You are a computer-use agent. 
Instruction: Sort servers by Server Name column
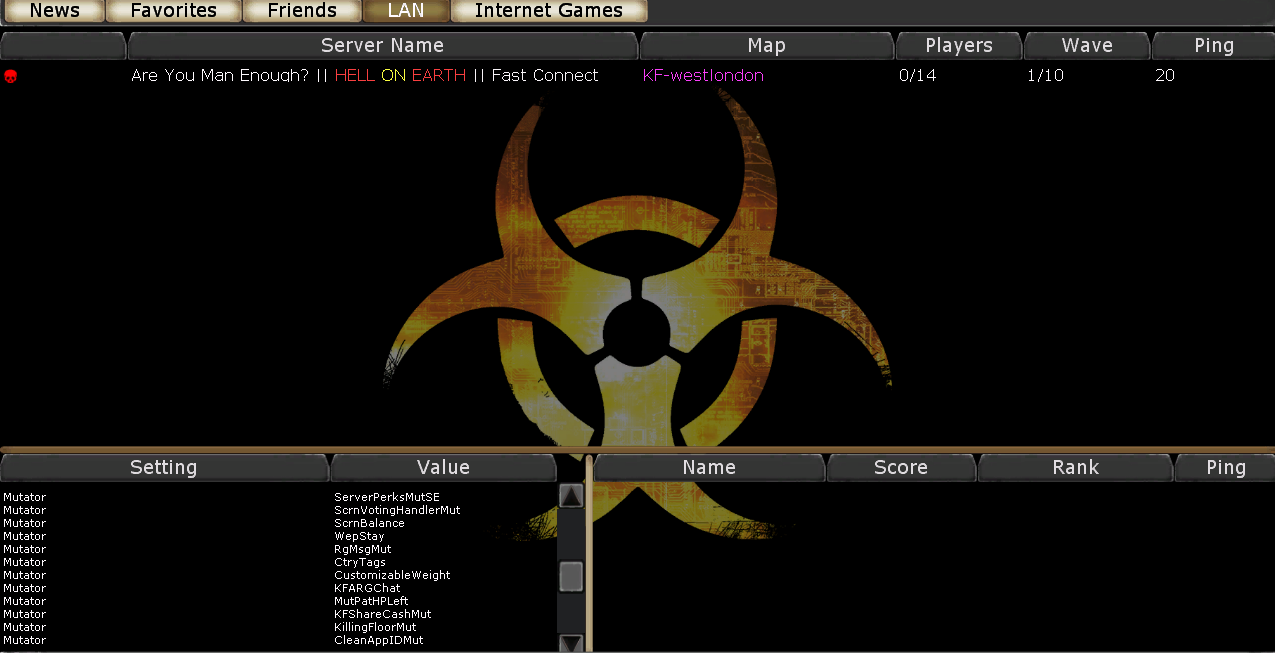(x=383, y=46)
